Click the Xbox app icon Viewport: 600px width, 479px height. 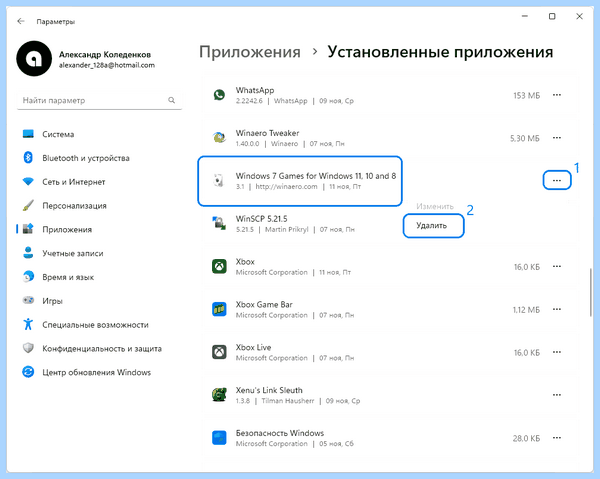219,266
